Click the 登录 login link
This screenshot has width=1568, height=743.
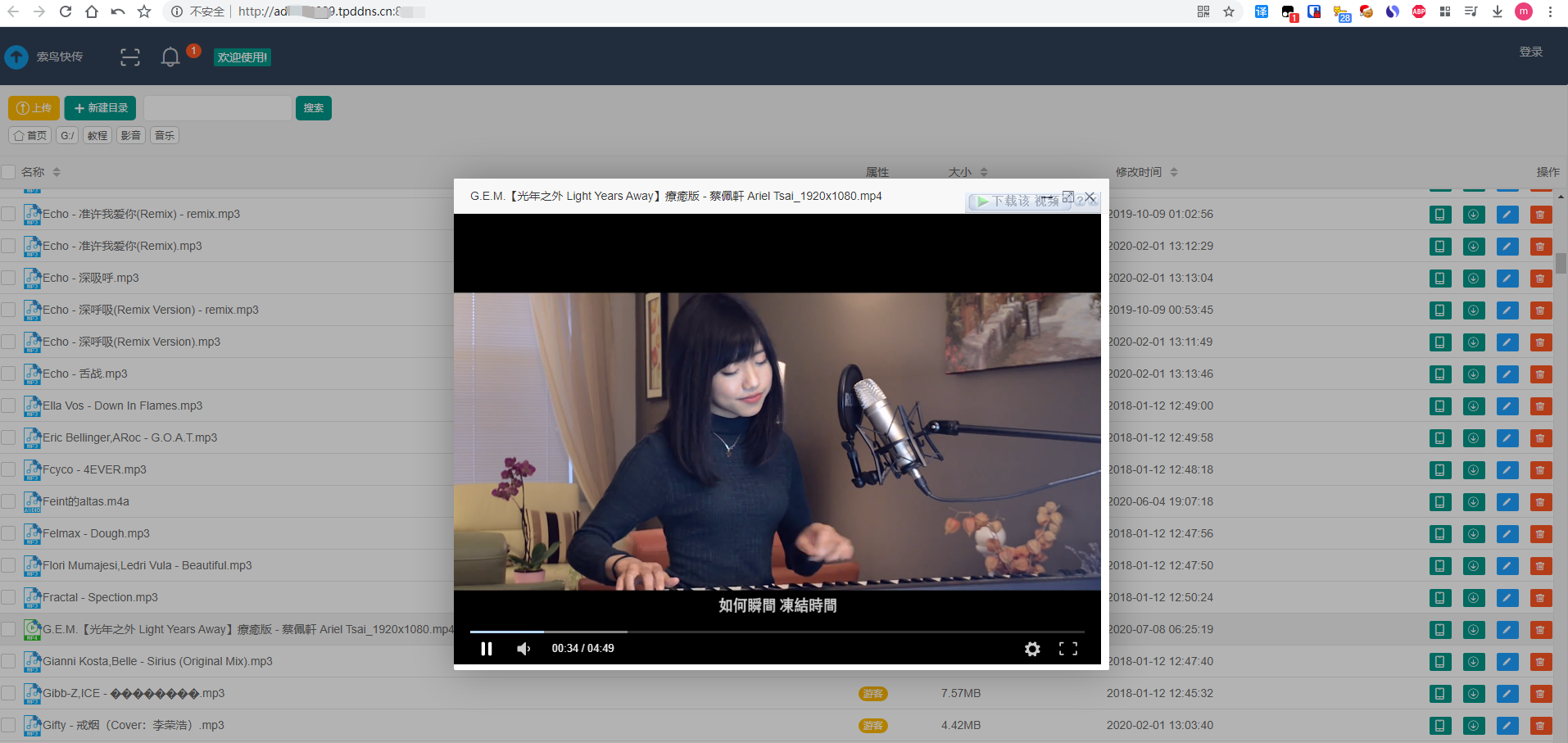(1531, 52)
